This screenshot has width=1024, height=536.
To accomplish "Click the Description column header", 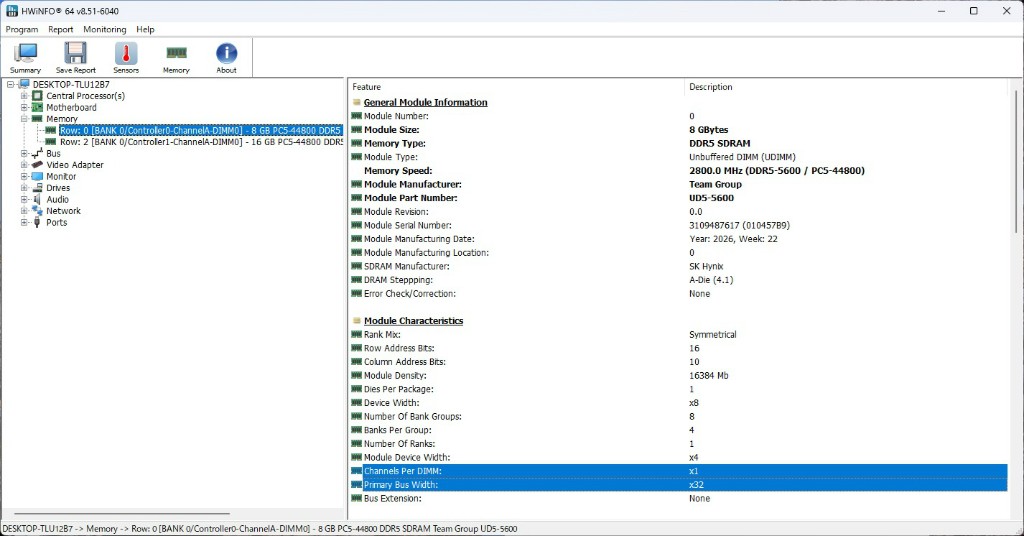I will click(x=846, y=87).
